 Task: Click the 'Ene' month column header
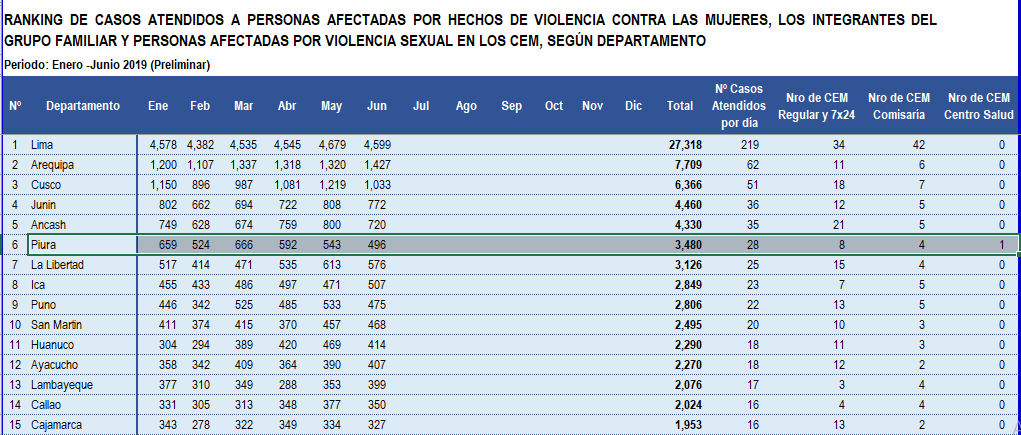coord(158,106)
